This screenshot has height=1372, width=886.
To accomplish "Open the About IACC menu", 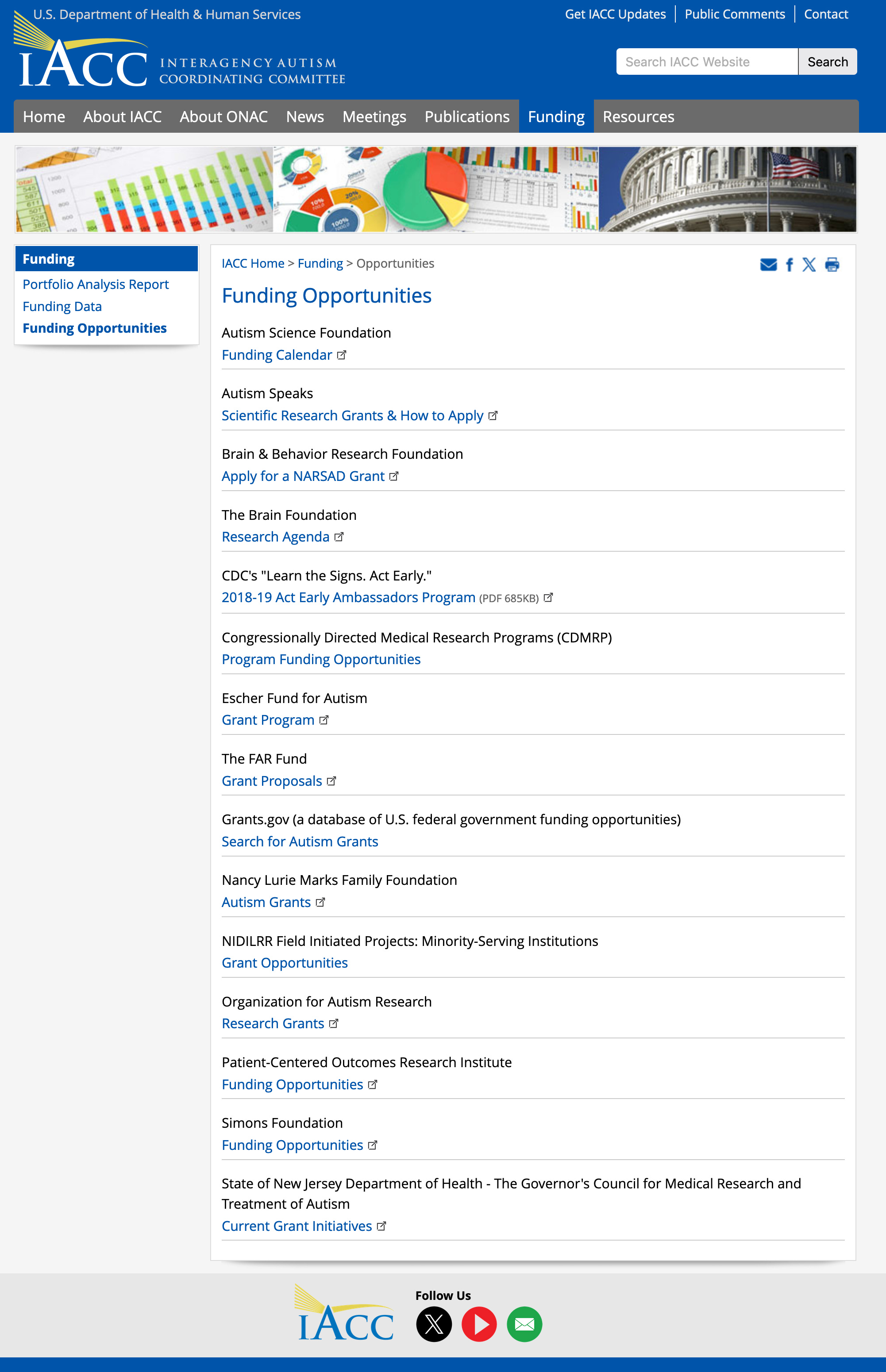I will coord(123,117).
